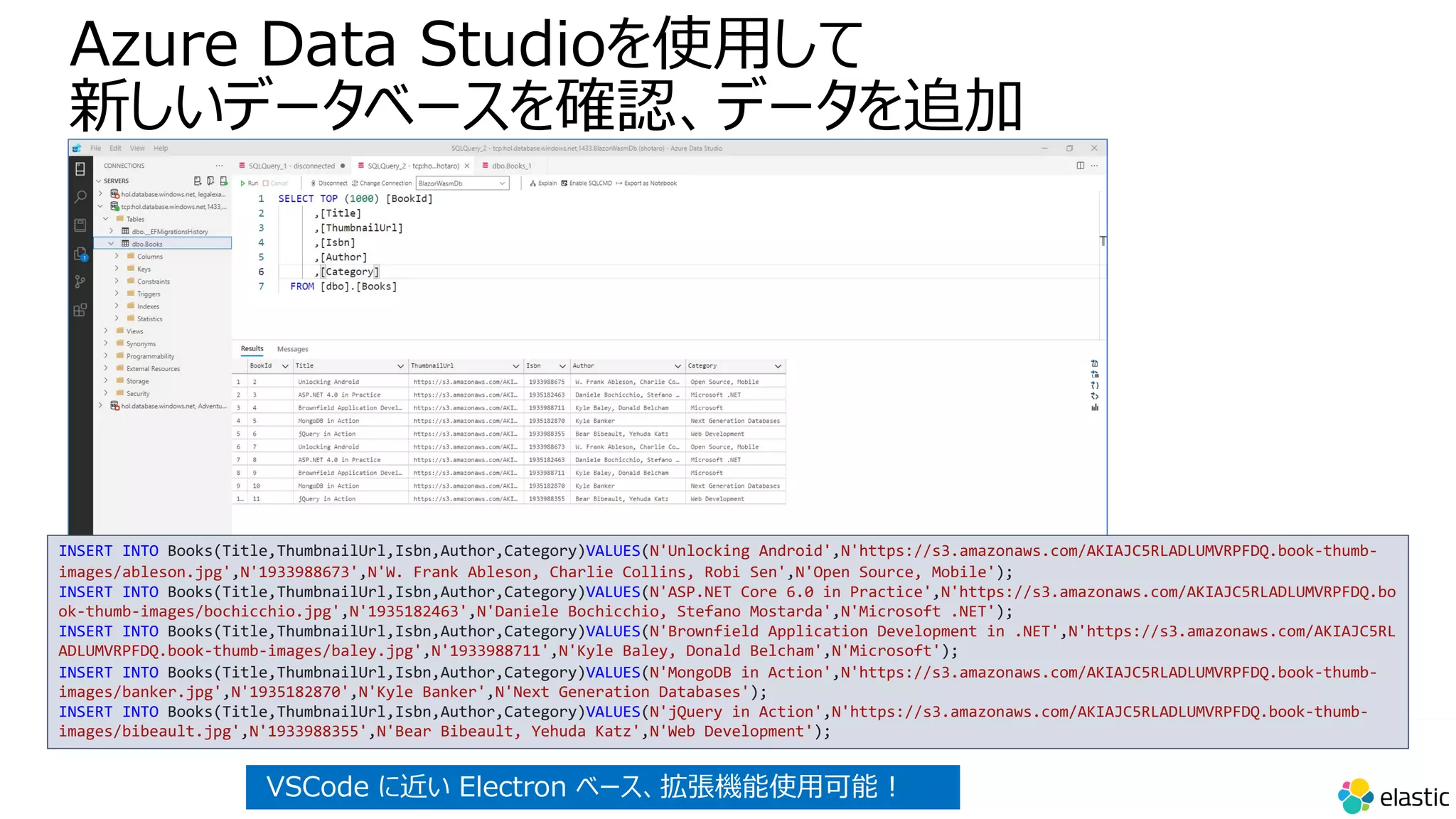Screen dimensions: 1456x819
Task: Close the SQLQuery_2 tab
Action: pos(467,166)
